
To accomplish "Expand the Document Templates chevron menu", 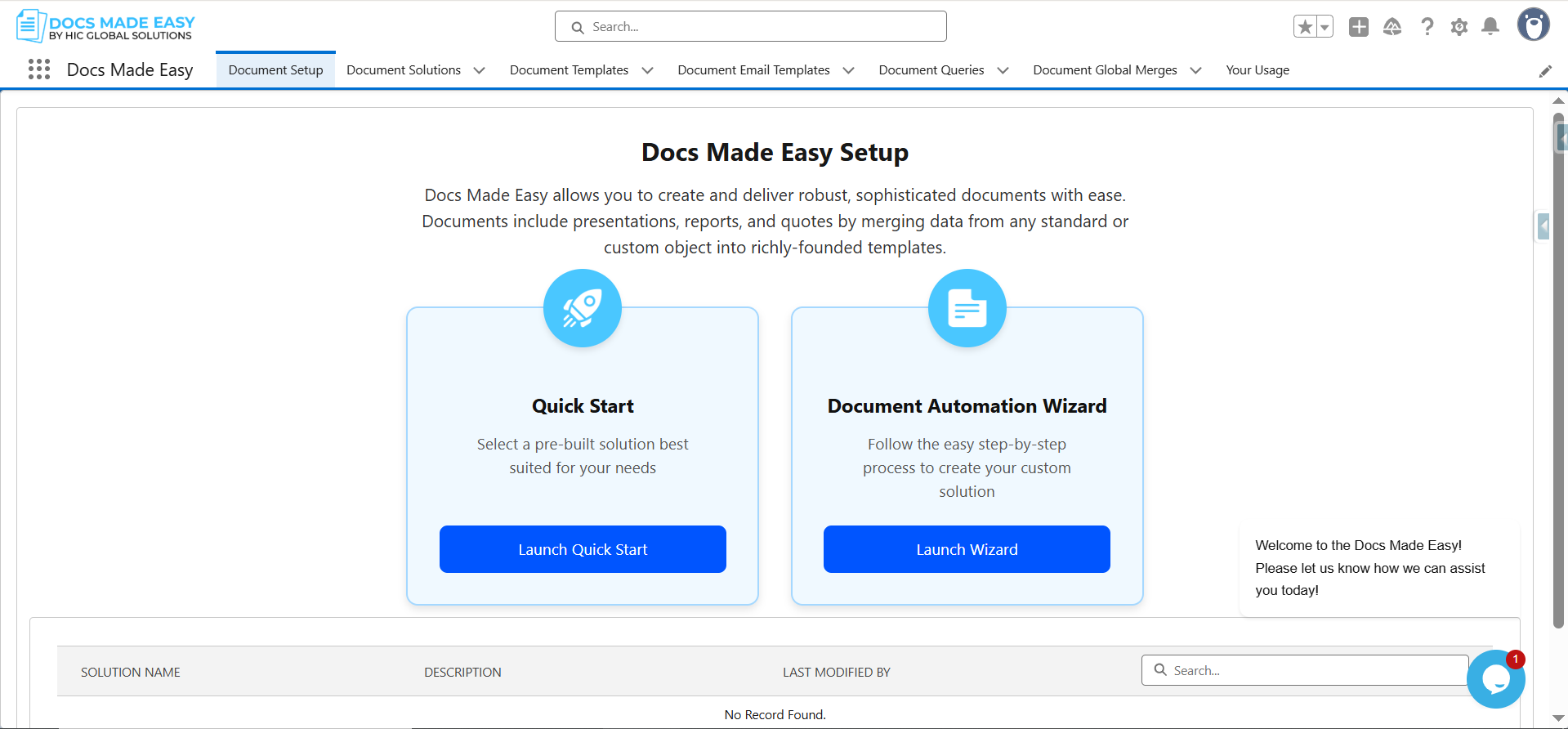I will coord(648,70).
